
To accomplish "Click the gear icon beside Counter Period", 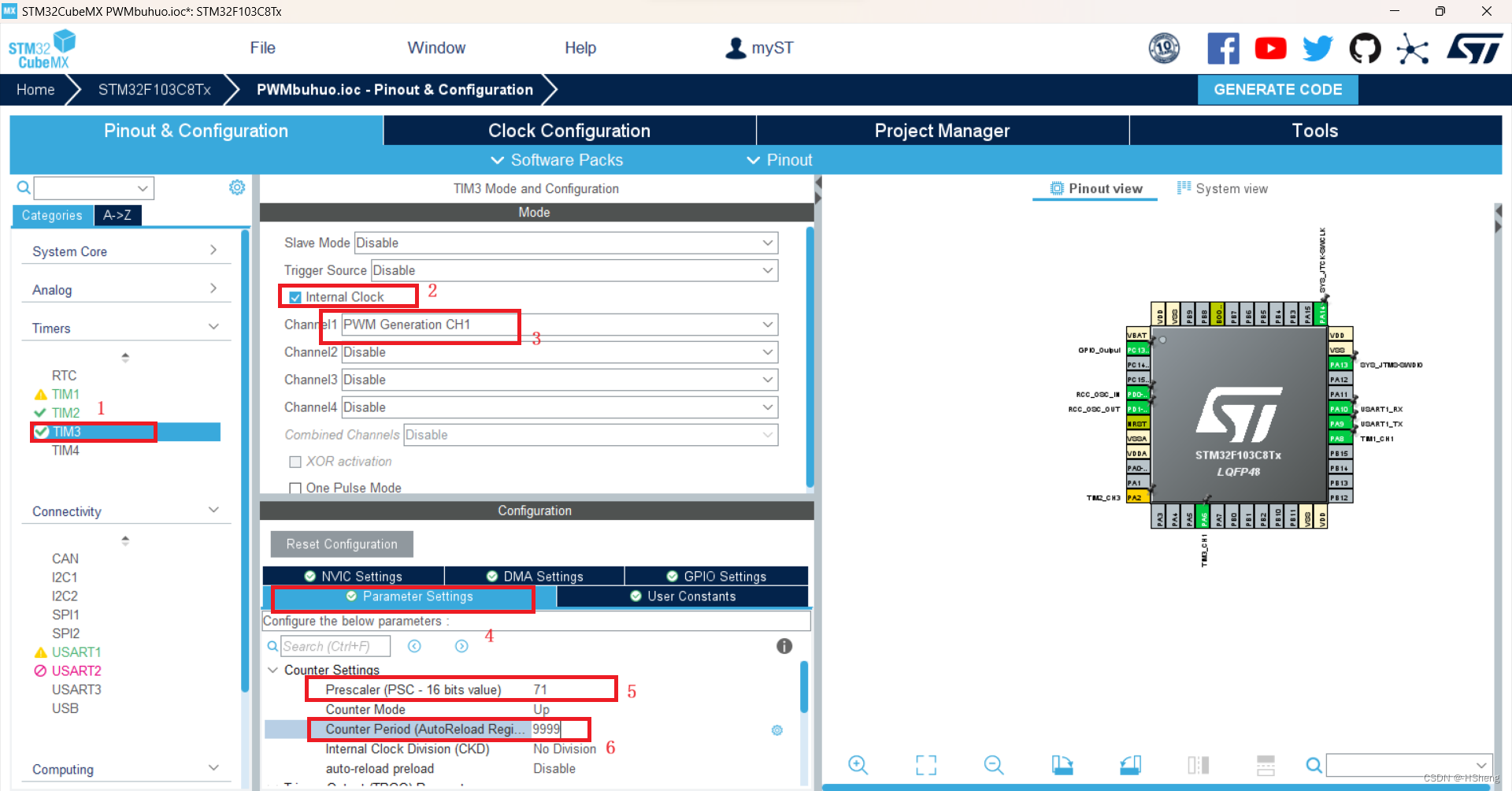I will click(x=777, y=730).
